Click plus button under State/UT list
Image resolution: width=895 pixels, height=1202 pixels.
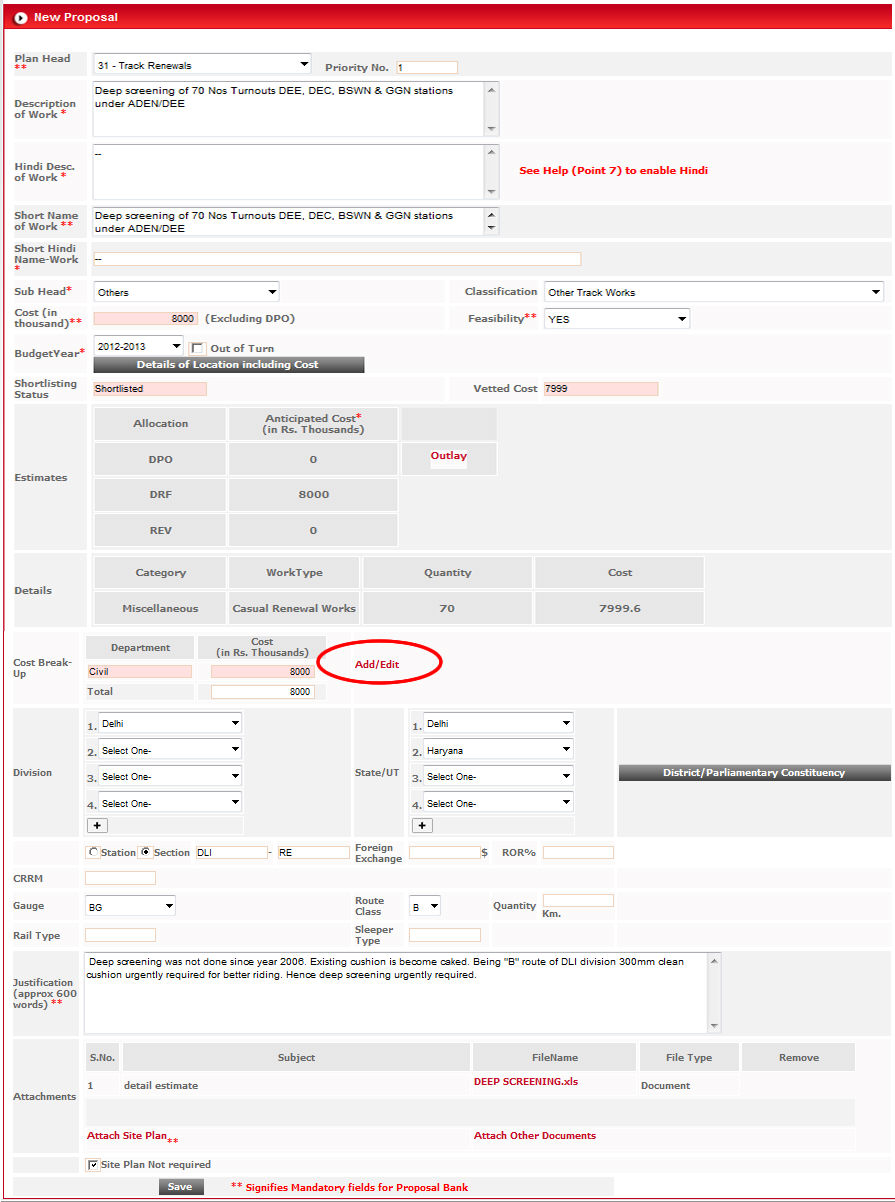pyautogui.click(x=422, y=825)
